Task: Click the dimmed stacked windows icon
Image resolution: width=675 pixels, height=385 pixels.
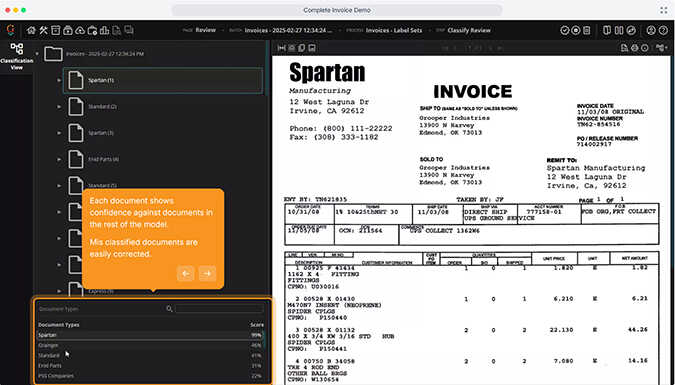Action: coord(129,30)
